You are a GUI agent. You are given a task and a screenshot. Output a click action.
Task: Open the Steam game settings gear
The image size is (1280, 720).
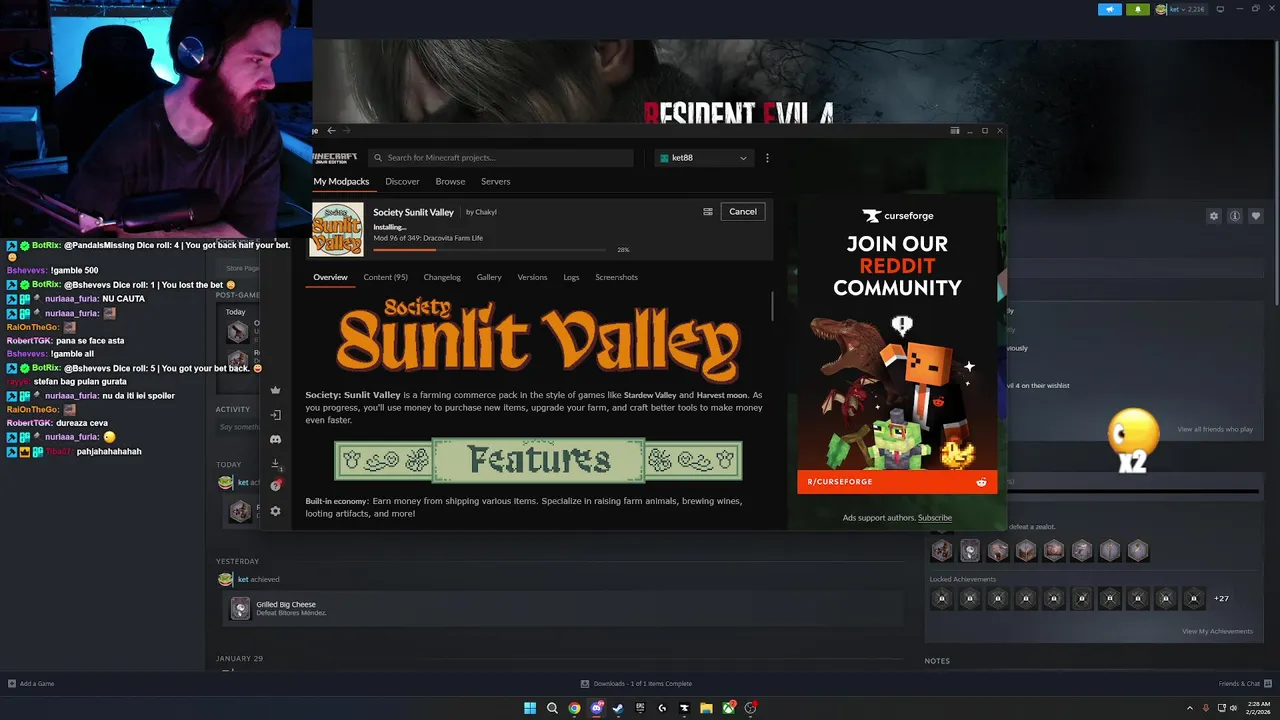click(1214, 216)
